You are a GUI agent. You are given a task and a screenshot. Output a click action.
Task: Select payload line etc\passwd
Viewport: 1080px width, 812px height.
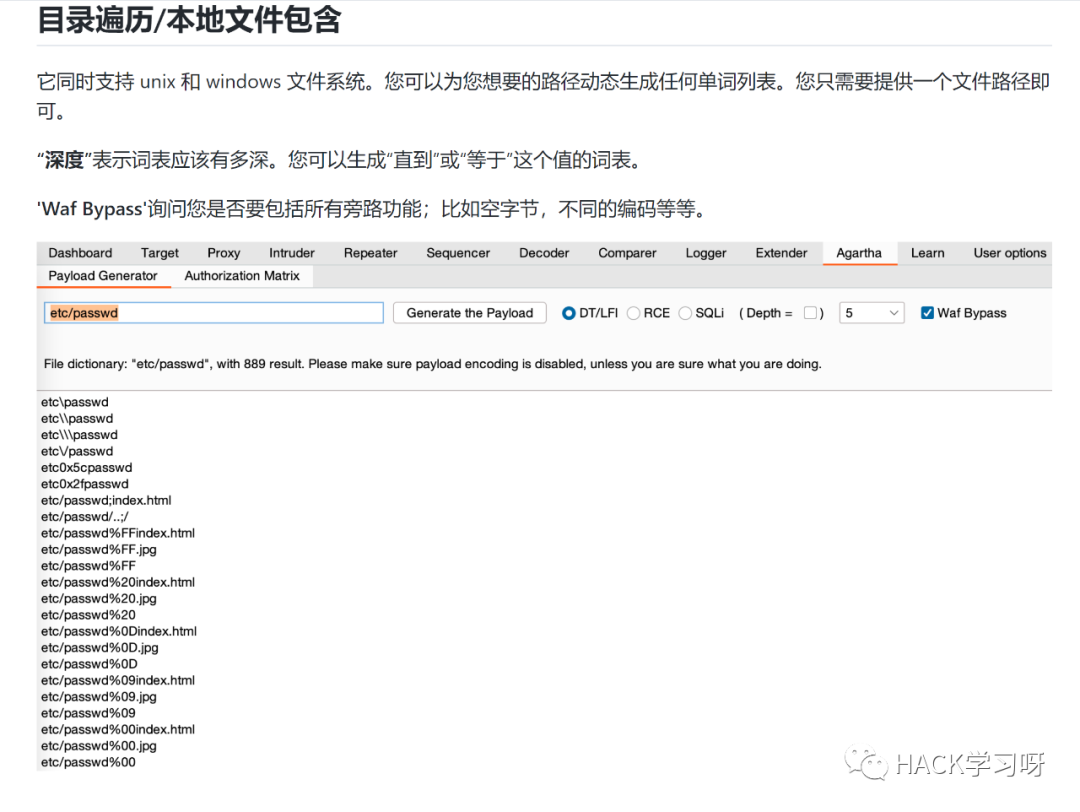pyautogui.click(x=74, y=402)
